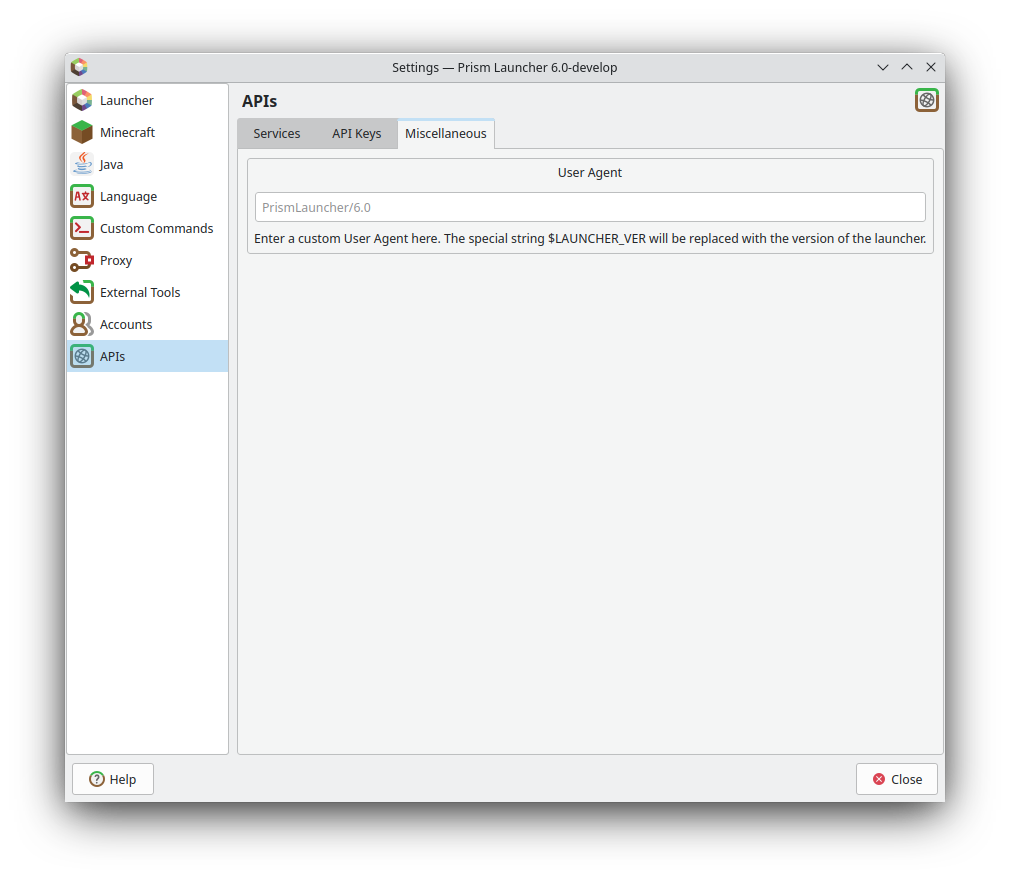Screen dimensions: 1010x879
Task: Click the window shade up-arrow button
Action: point(906,67)
